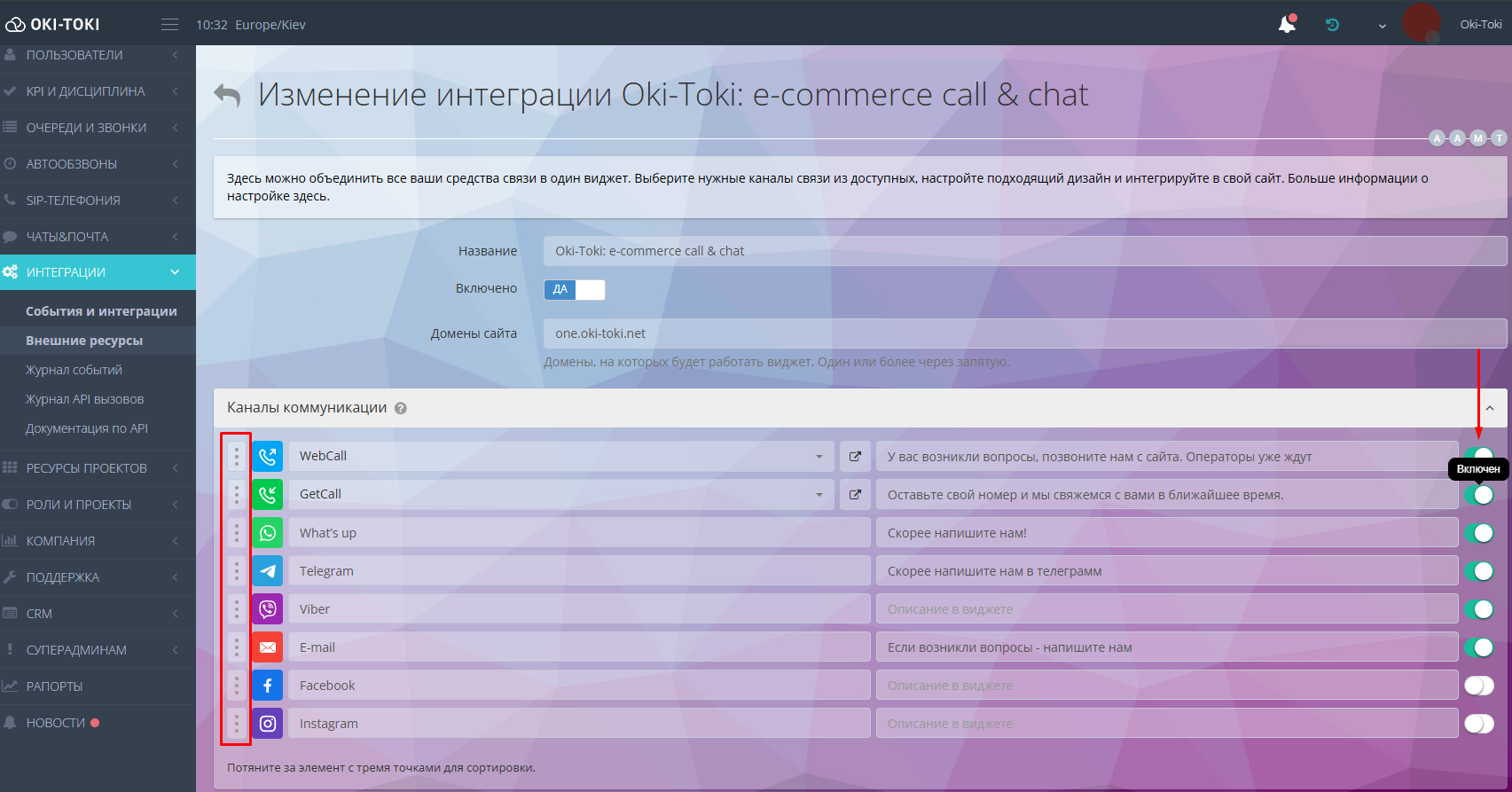This screenshot has height=792, width=1512.
Task: Click the back arrow beside the page title
Action: [228, 95]
